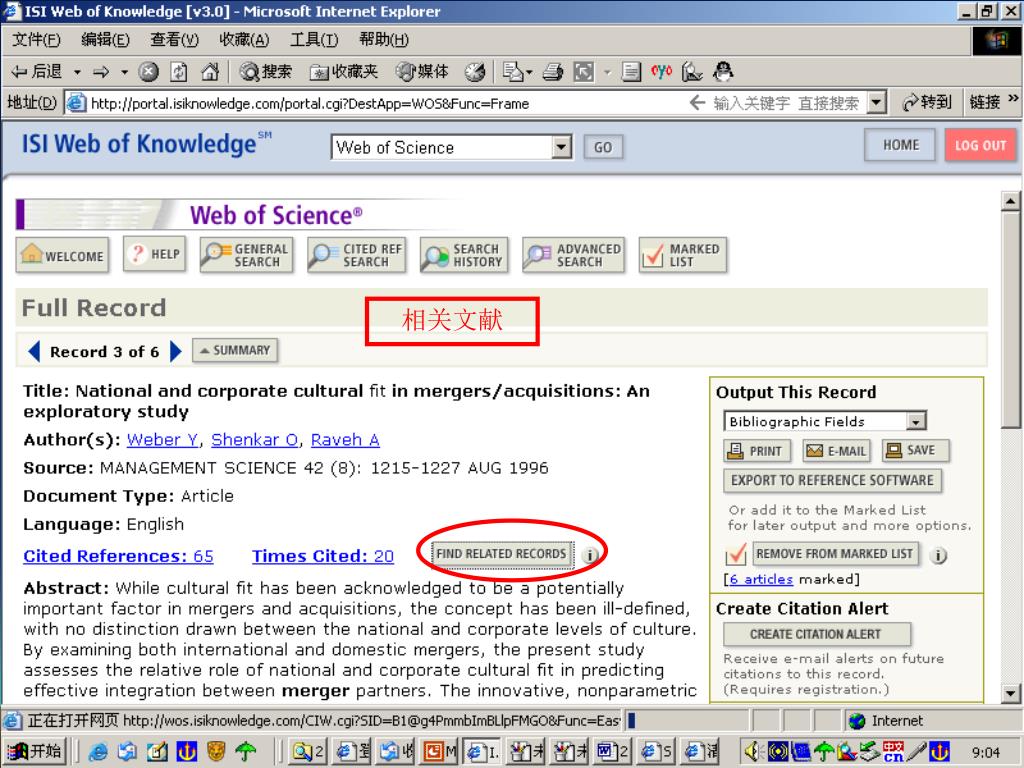
Task: Open the Times Cited: 20 link
Action: click(323, 556)
